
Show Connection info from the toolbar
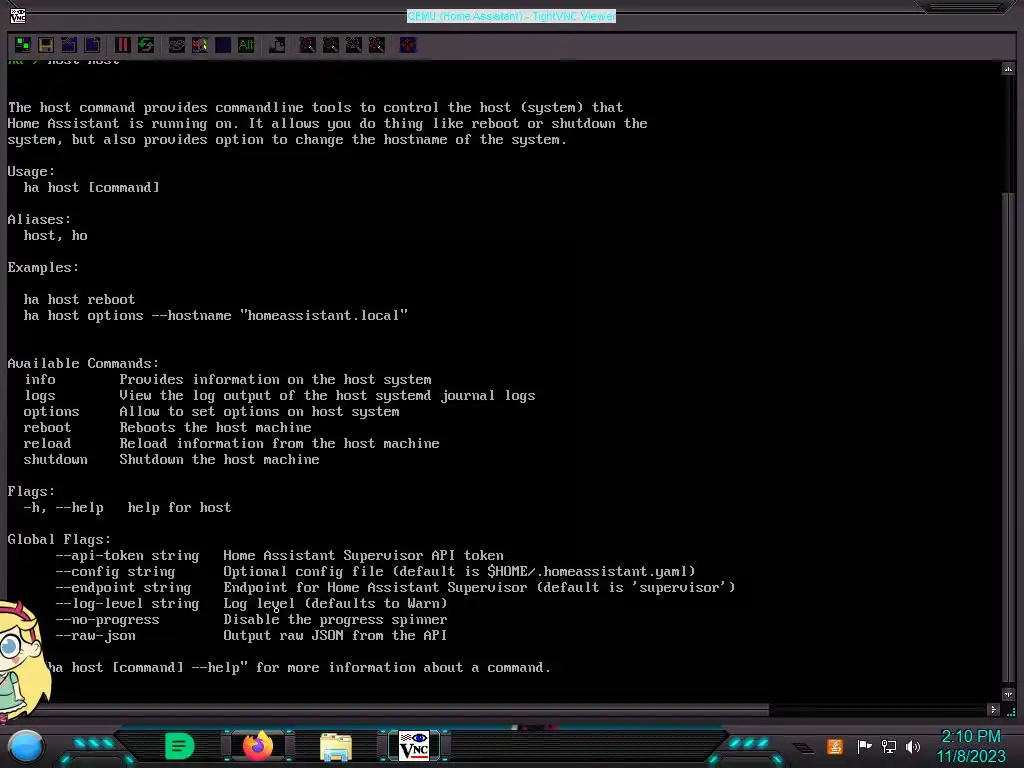(93, 44)
